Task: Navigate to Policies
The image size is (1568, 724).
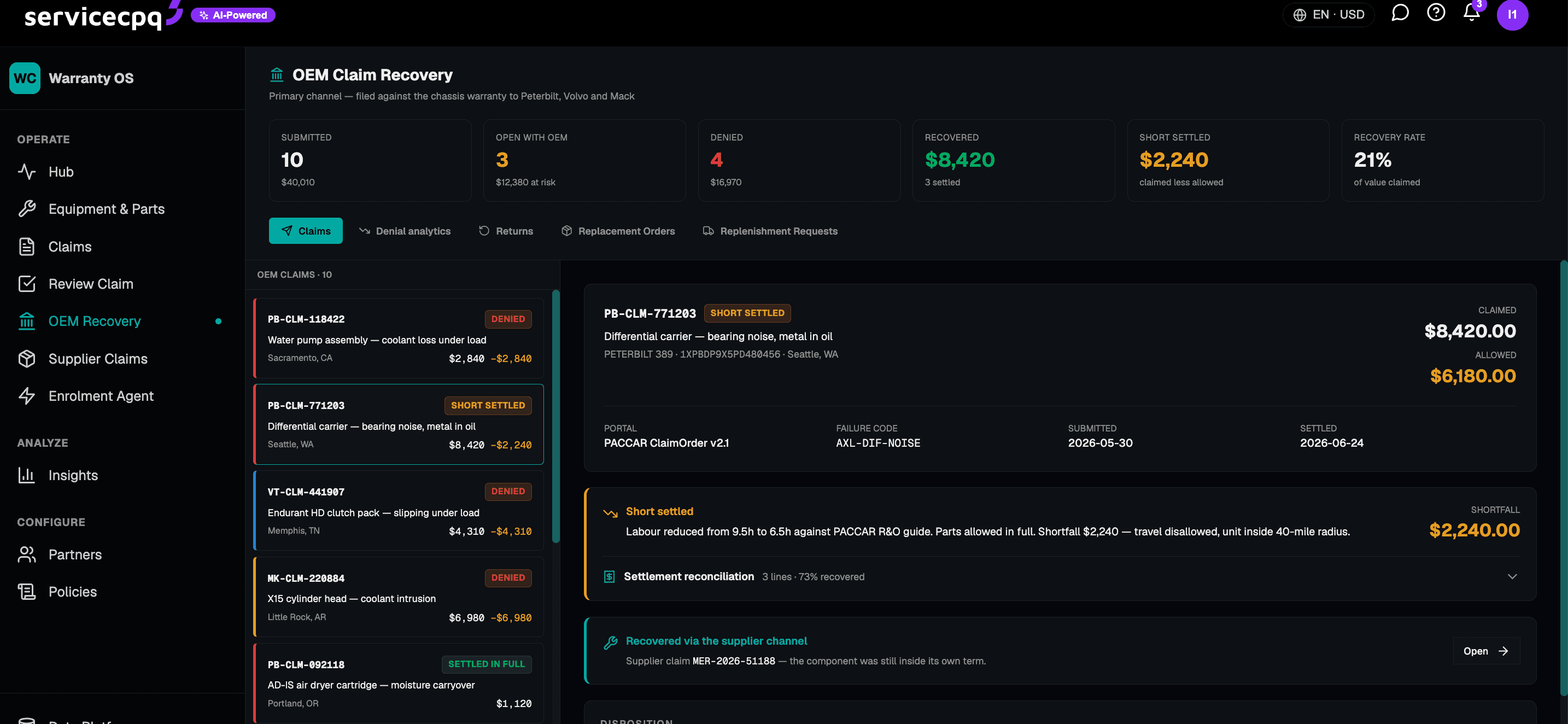Action: (122, 592)
